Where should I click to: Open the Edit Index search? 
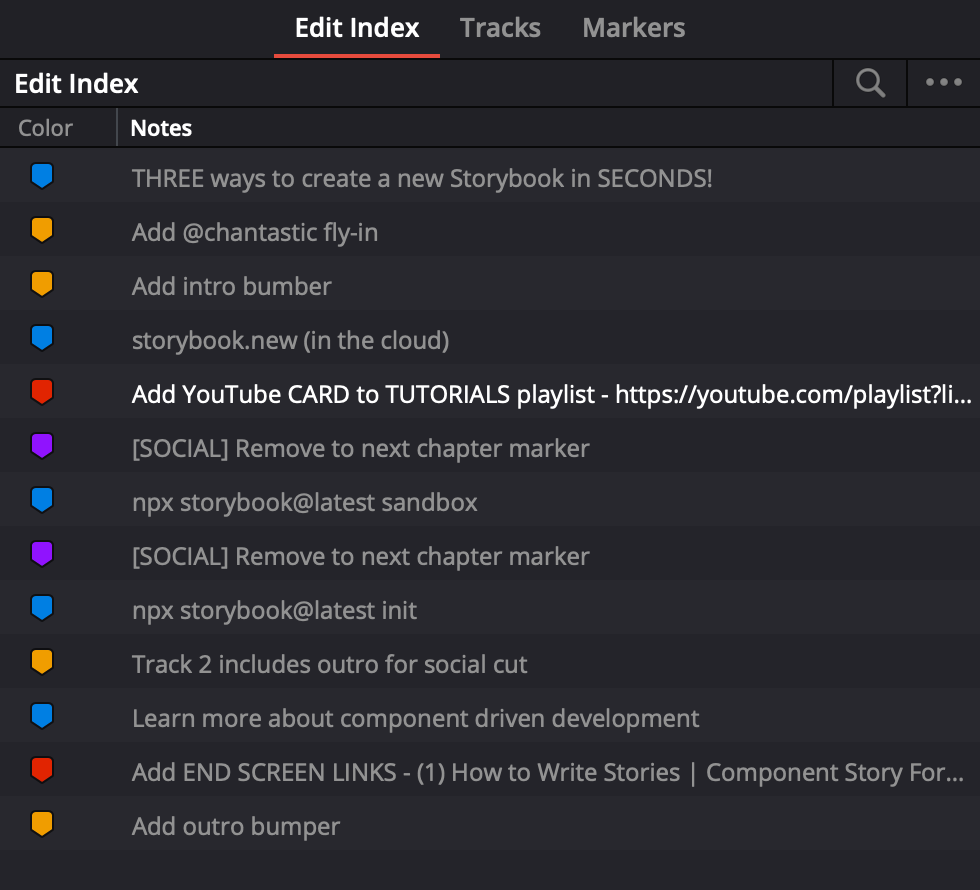pyautogui.click(x=869, y=83)
